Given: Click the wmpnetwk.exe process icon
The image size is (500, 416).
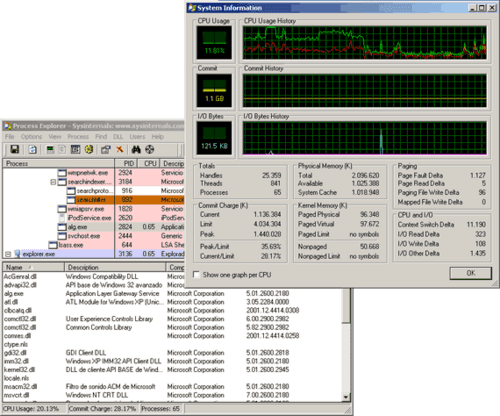Looking at the screenshot, I should pos(62,173).
